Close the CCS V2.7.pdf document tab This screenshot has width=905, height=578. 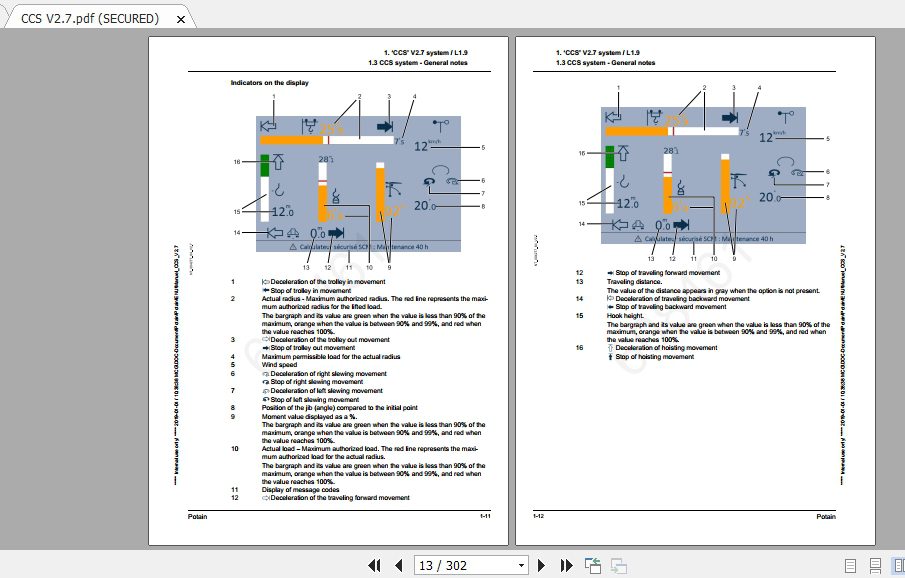tap(180, 18)
